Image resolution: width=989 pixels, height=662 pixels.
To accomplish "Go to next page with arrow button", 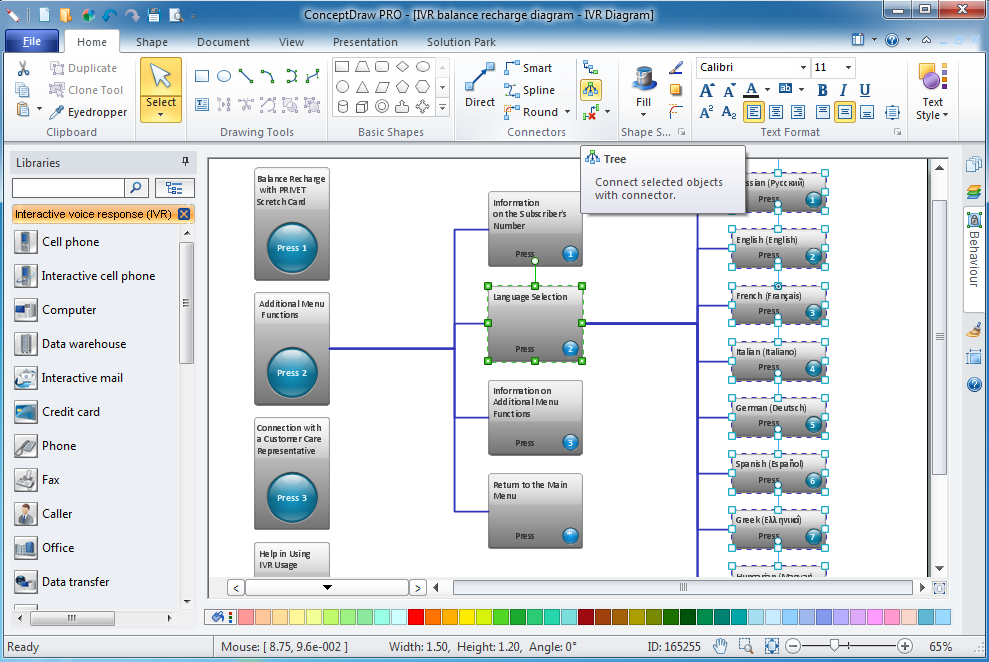I will click(418, 588).
